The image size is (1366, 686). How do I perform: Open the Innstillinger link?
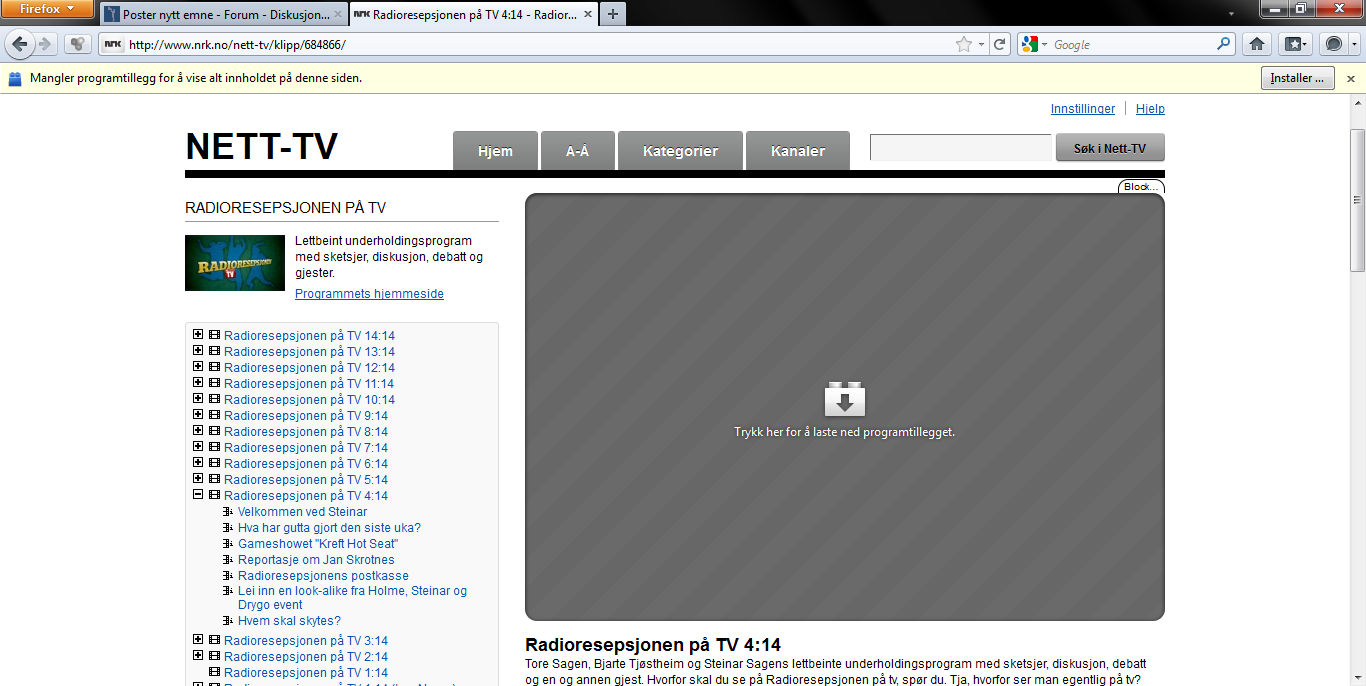[x=1083, y=109]
